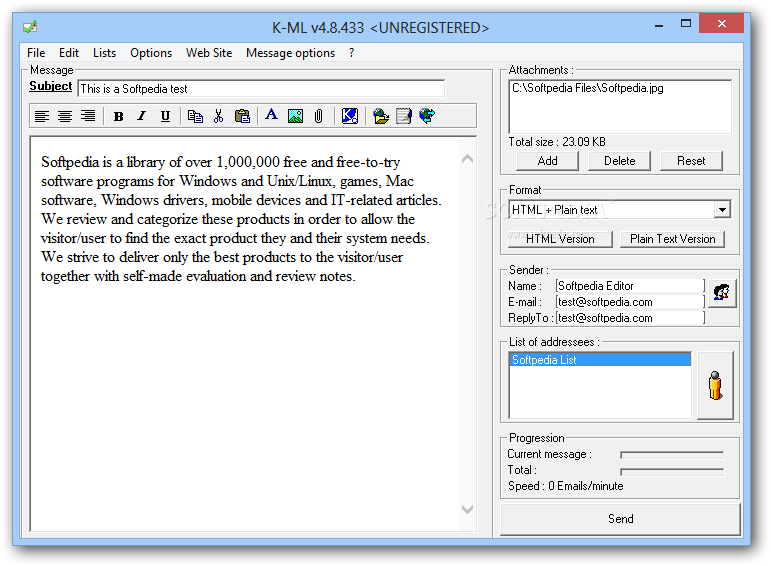Click the notepad with pen icon
771x566 pixels.
pos(404,116)
